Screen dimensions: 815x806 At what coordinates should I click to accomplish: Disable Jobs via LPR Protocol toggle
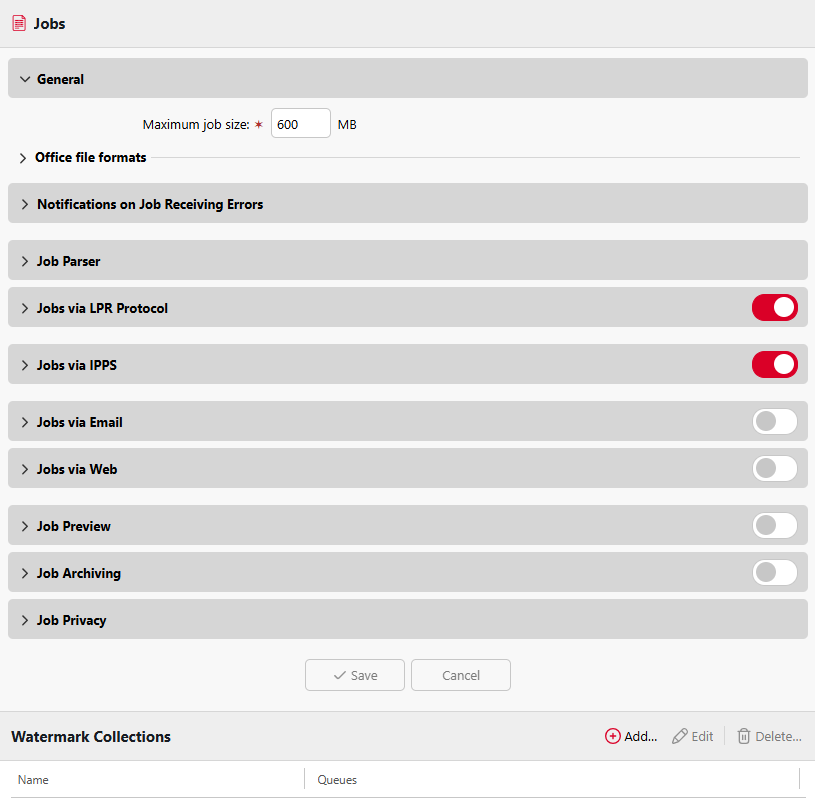[x=774, y=308]
